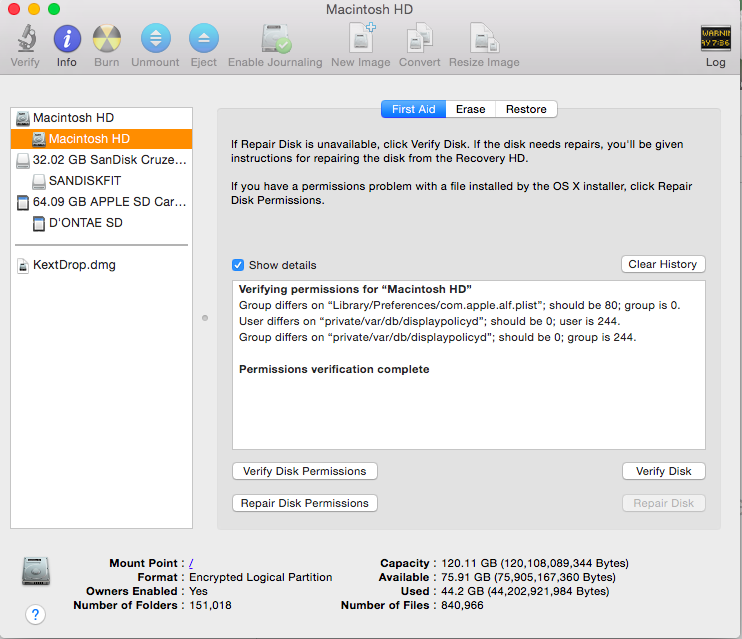742x639 pixels.
Task: Click the Clear History button
Action: pos(663,264)
